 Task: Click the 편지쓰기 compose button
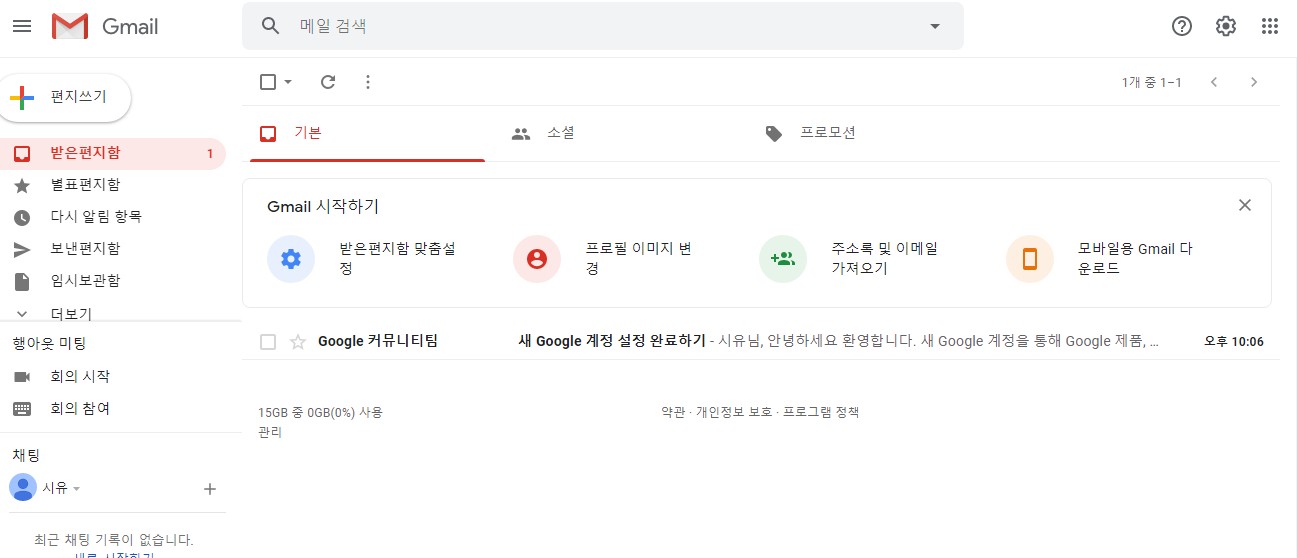click(65, 97)
